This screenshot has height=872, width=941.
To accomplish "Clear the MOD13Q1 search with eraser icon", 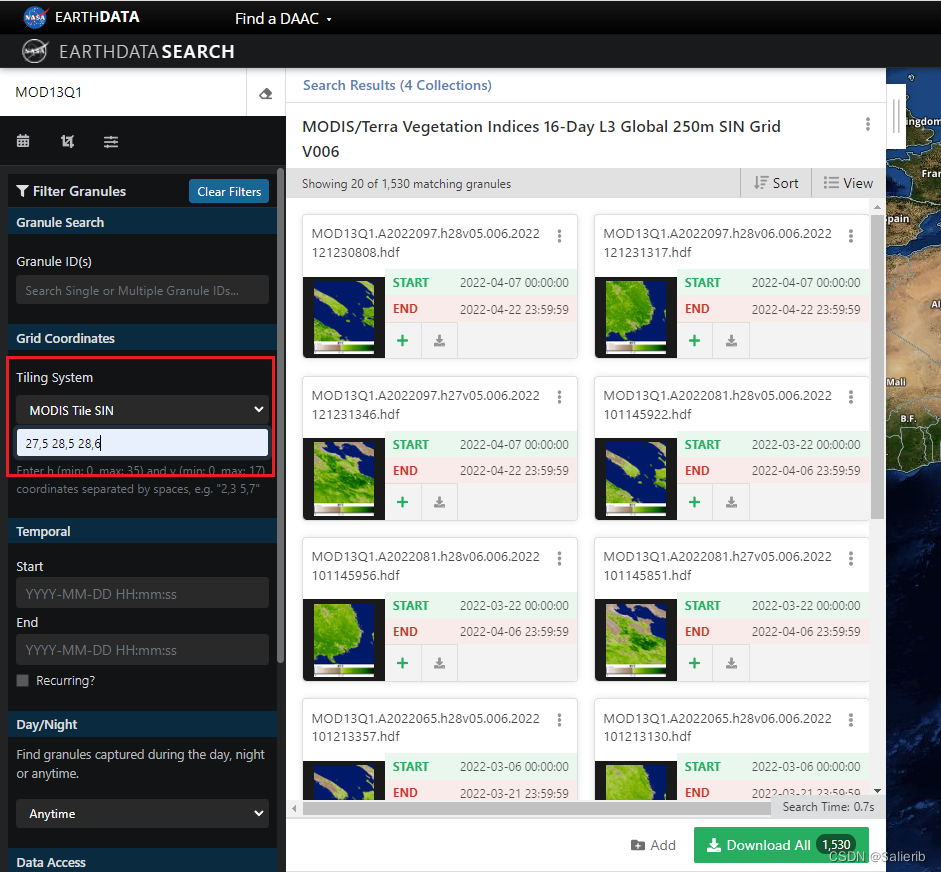I will 265,93.
